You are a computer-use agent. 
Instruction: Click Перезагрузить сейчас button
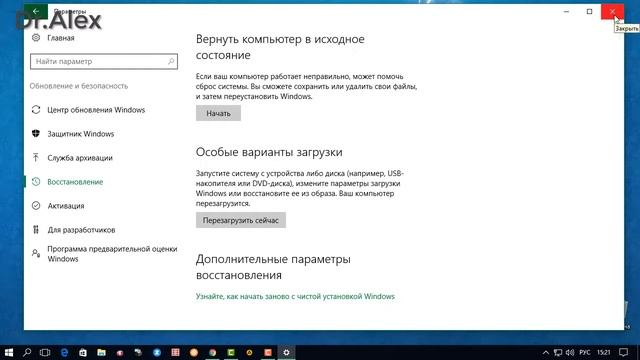(241, 220)
